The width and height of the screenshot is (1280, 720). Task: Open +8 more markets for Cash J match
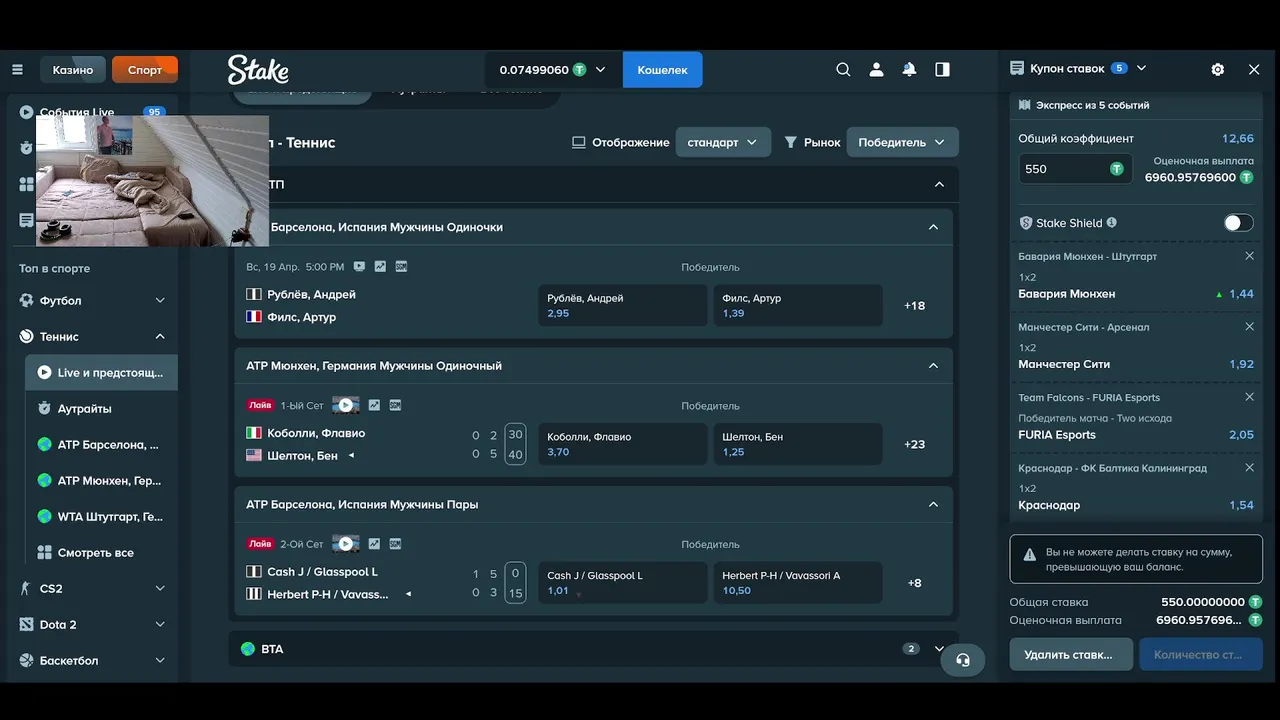pos(914,583)
